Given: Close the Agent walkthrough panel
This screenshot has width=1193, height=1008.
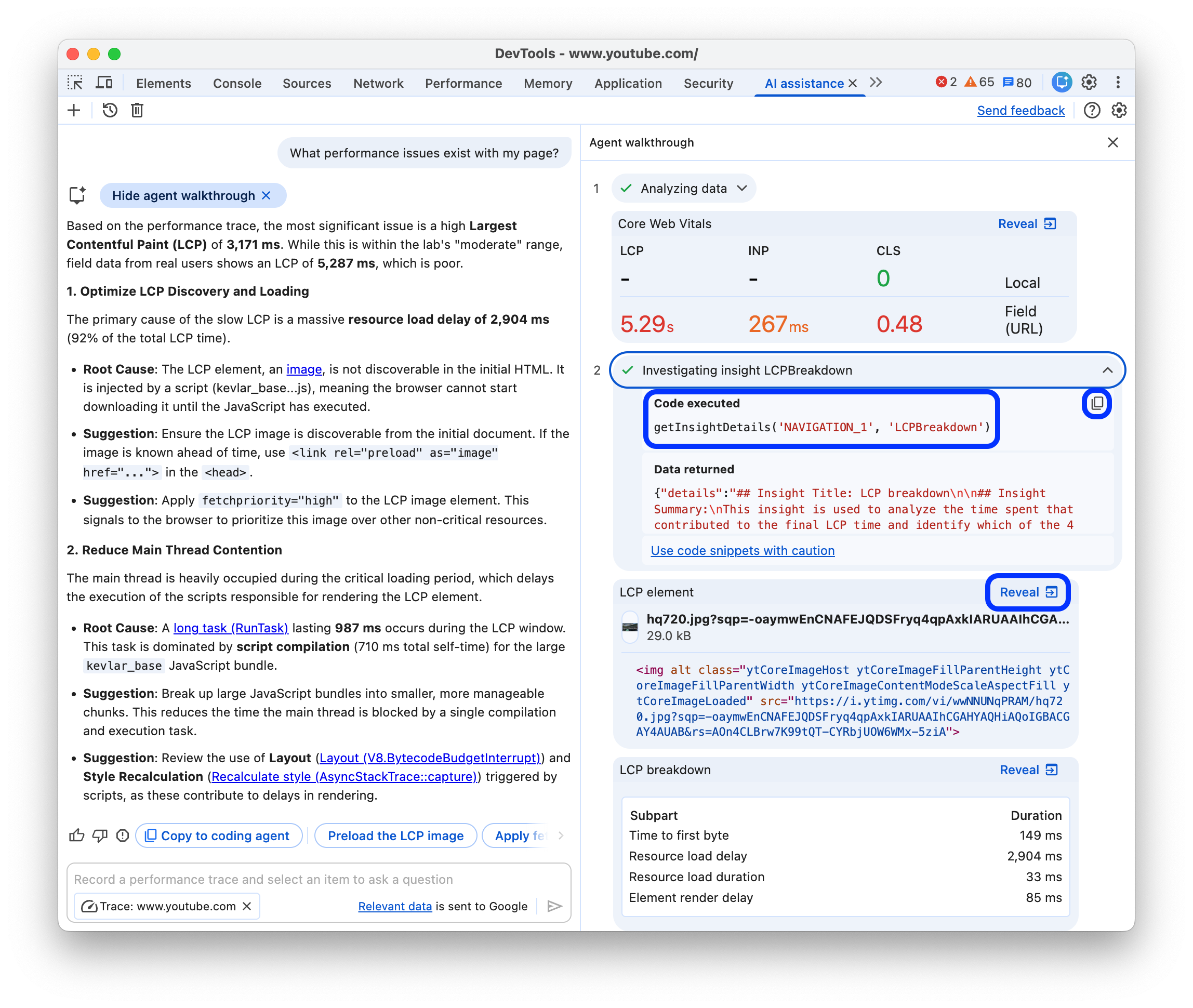Looking at the screenshot, I should click(x=1112, y=142).
